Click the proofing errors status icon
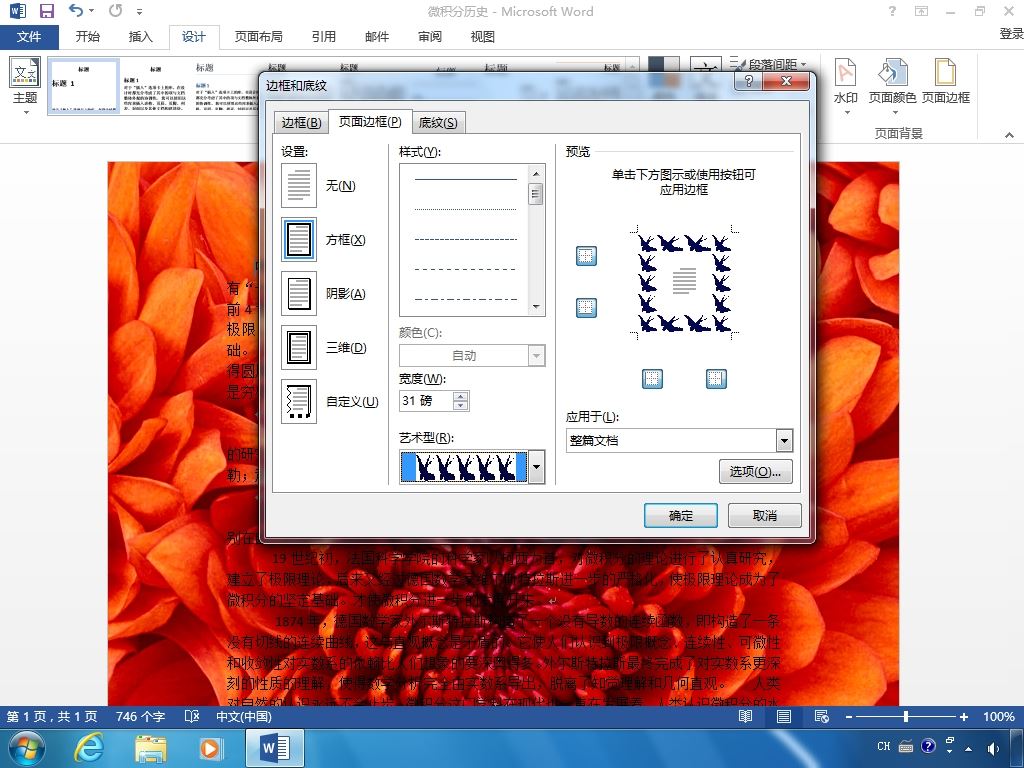This screenshot has height=768, width=1024. 191,716
